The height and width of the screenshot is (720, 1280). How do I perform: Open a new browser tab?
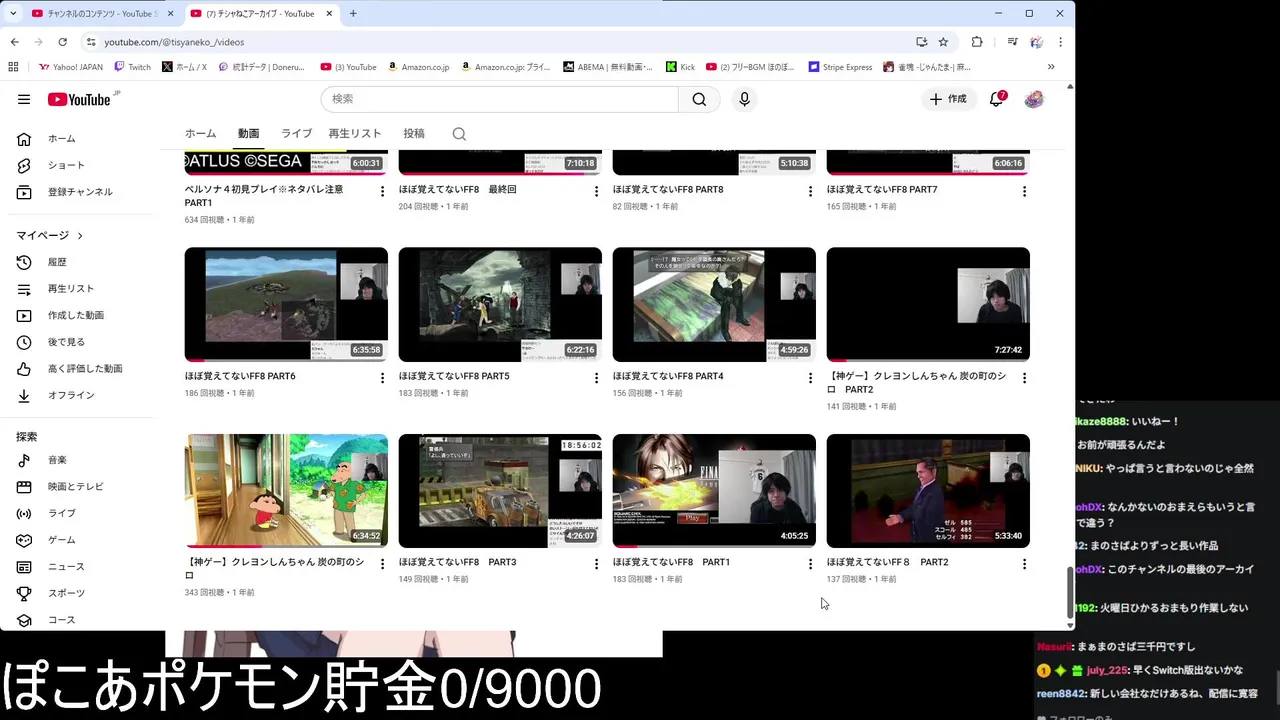353,13
